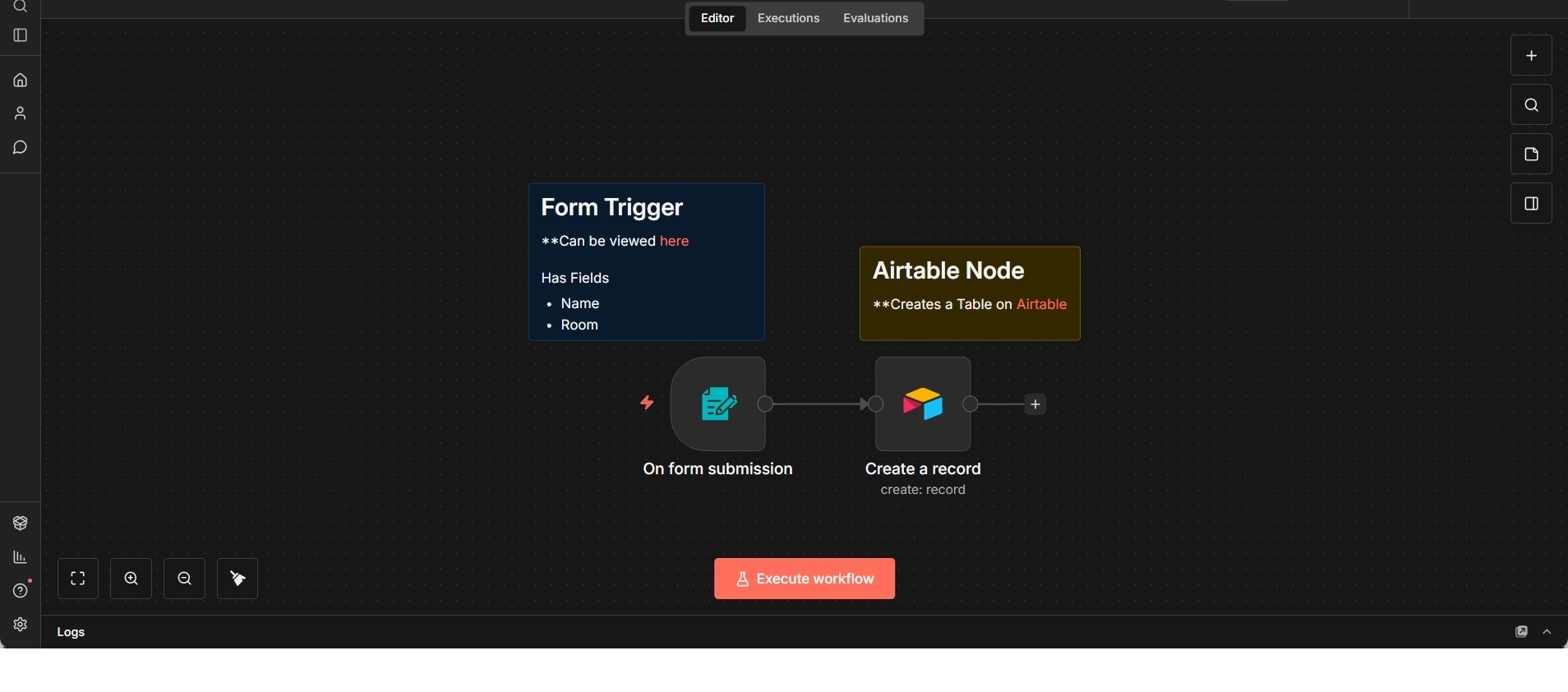Open Settings gear in left sidebar
Image resolution: width=1568 pixels, height=692 pixels.
(21, 625)
